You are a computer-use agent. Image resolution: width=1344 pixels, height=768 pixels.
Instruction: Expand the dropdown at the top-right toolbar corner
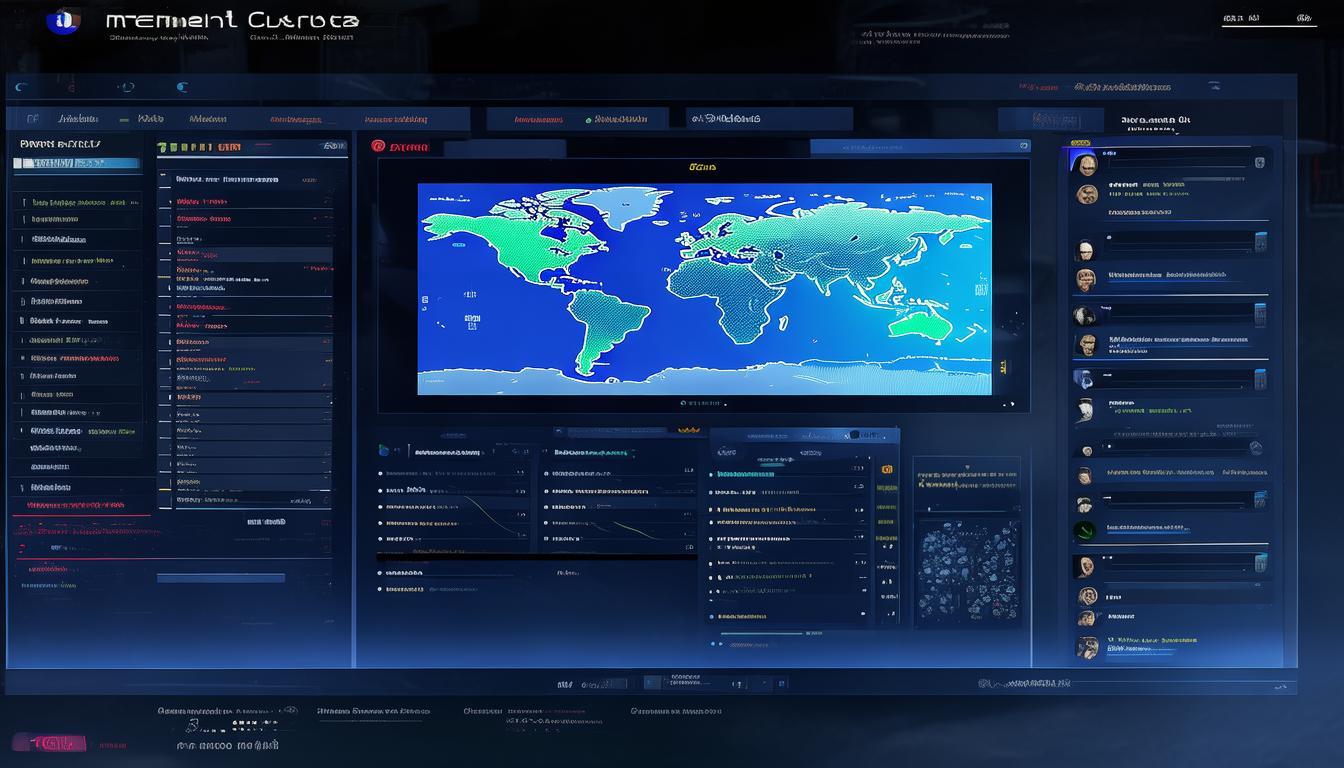[x=1213, y=87]
